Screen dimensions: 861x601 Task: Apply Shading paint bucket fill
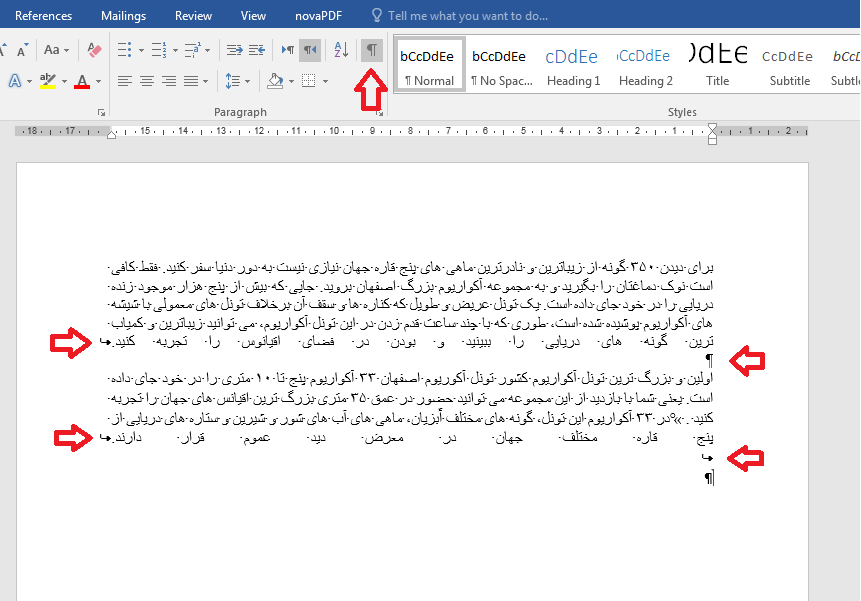[x=275, y=81]
